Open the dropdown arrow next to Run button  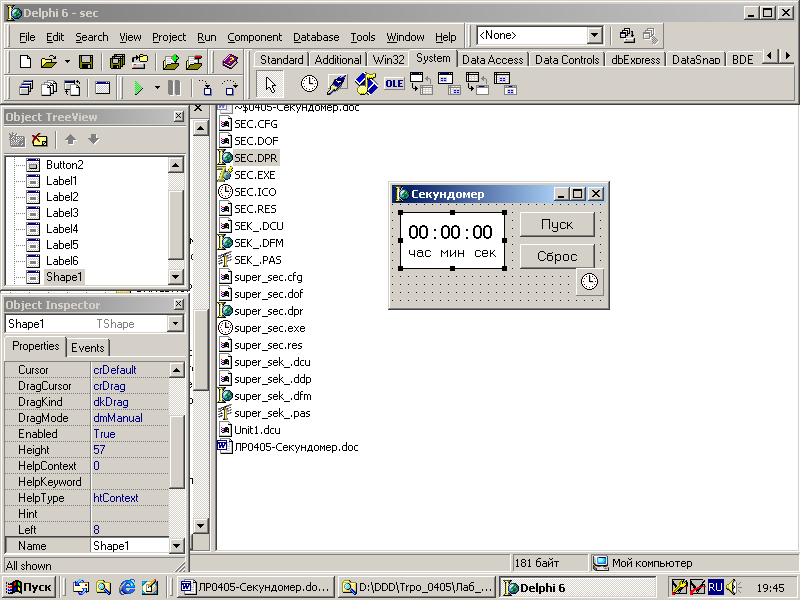(157, 88)
